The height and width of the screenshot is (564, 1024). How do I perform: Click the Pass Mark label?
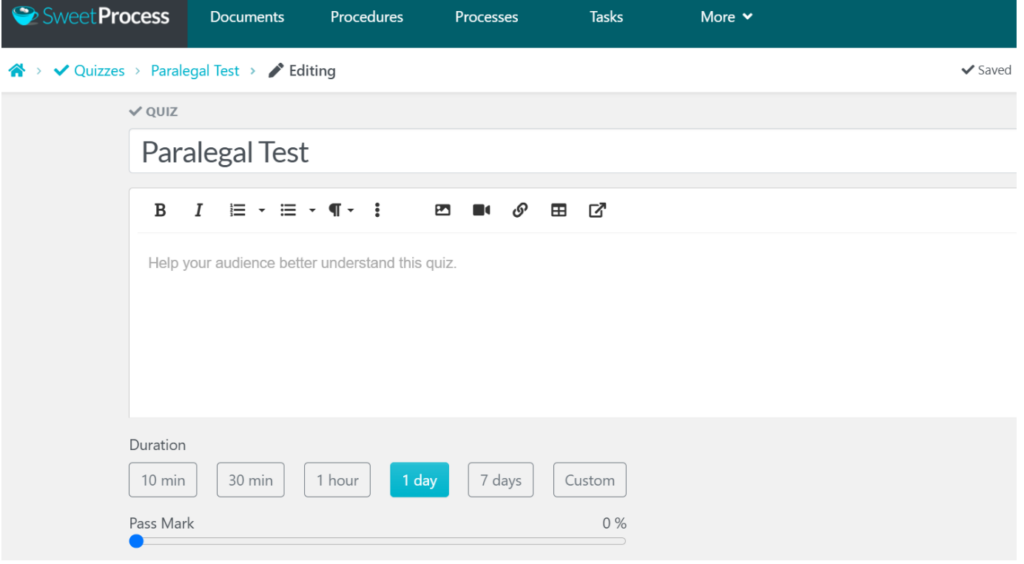click(161, 523)
